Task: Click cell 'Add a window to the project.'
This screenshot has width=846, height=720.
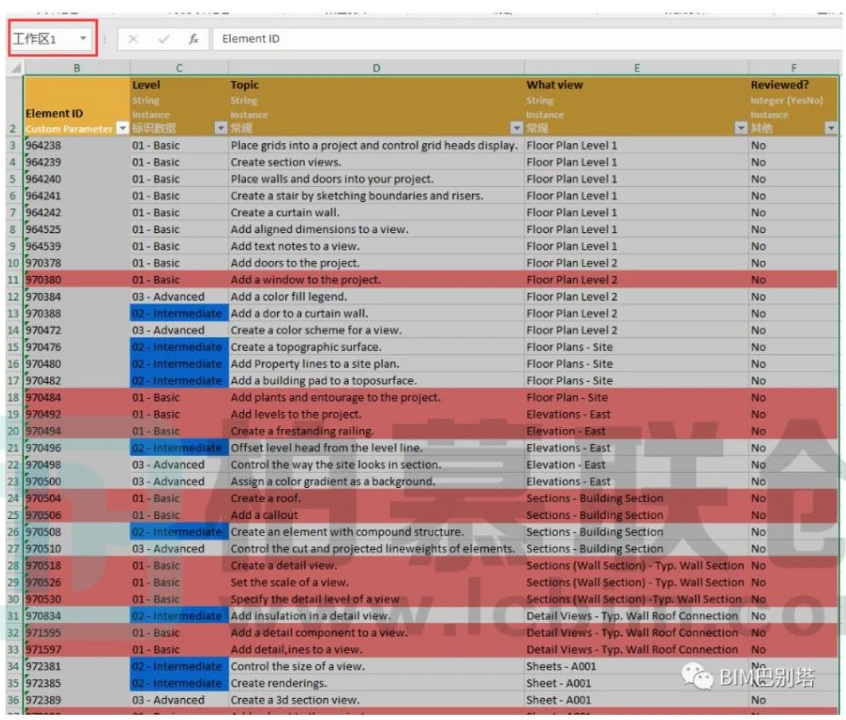Action: (x=376, y=280)
